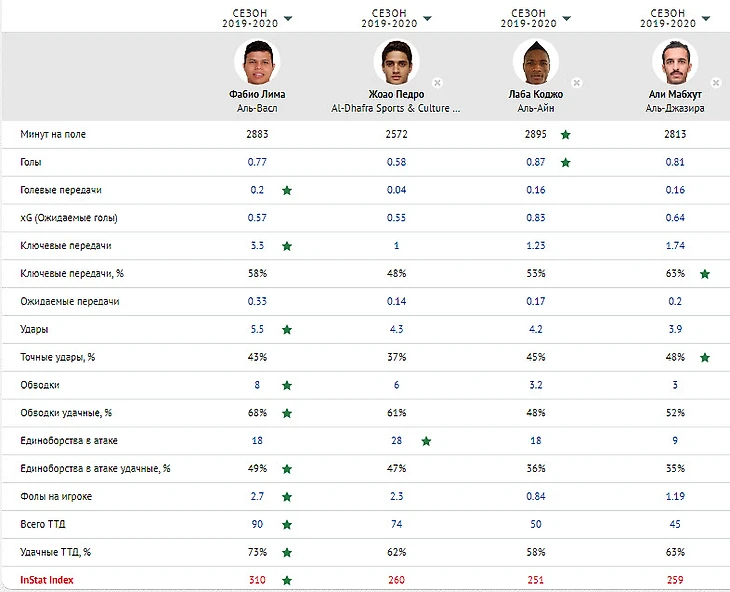Image resolution: width=730 pixels, height=592 pixels.
Task: Click the star beside Али Мабхут's 63% key passes
Action: pyautogui.click(x=705, y=273)
